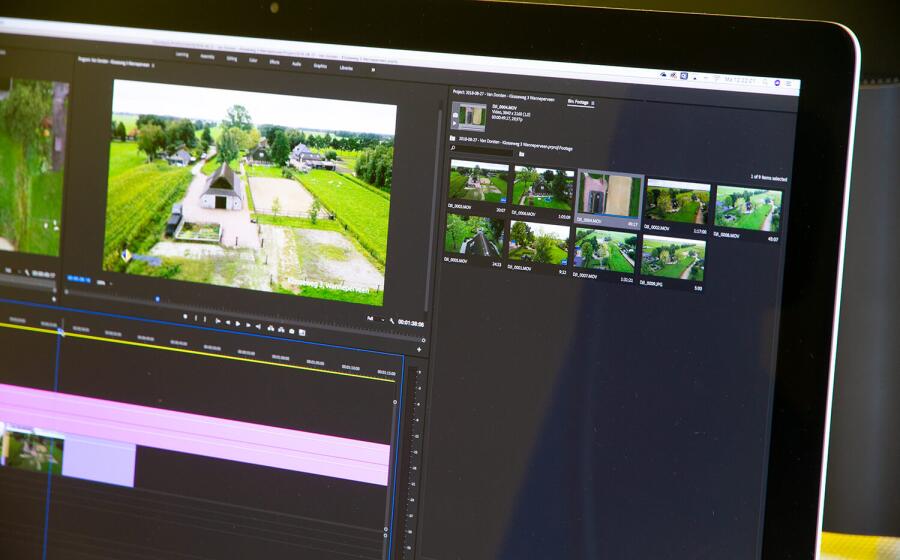Viewport: 900px width, 560px height.
Task: Select the long pink clip in timeline
Action: [195, 434]
